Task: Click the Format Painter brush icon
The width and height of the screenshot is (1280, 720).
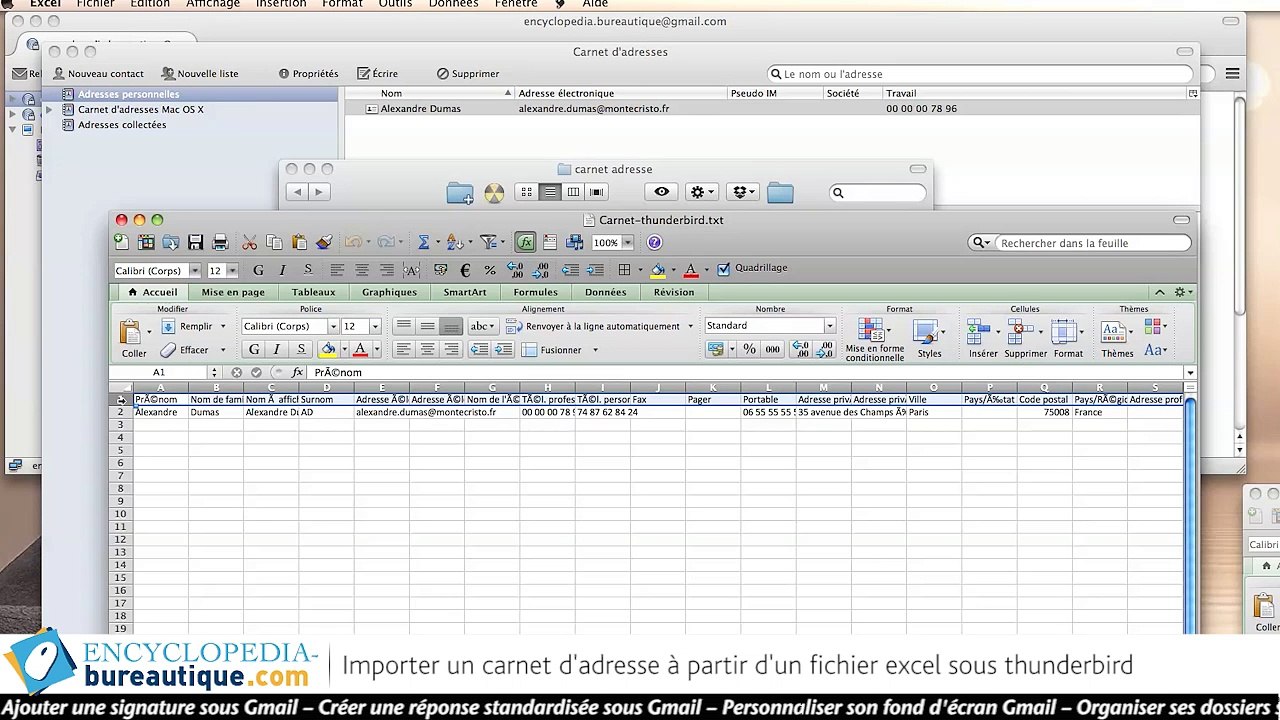Action: click(324, 242)
